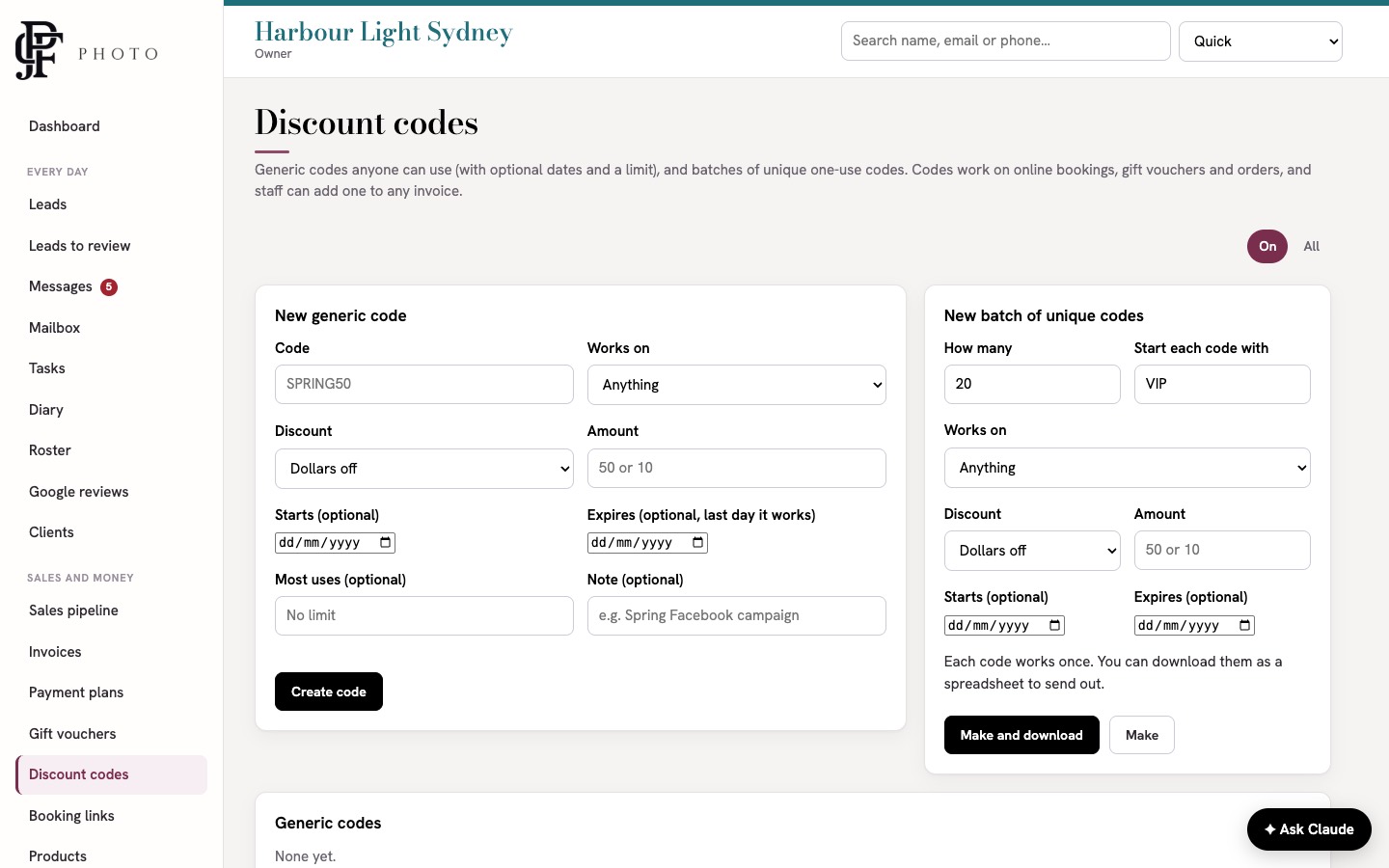Click 'New batch of unique codes' heading
The height and width of the screenshot is (868, 1389).
click(1044, 315)
